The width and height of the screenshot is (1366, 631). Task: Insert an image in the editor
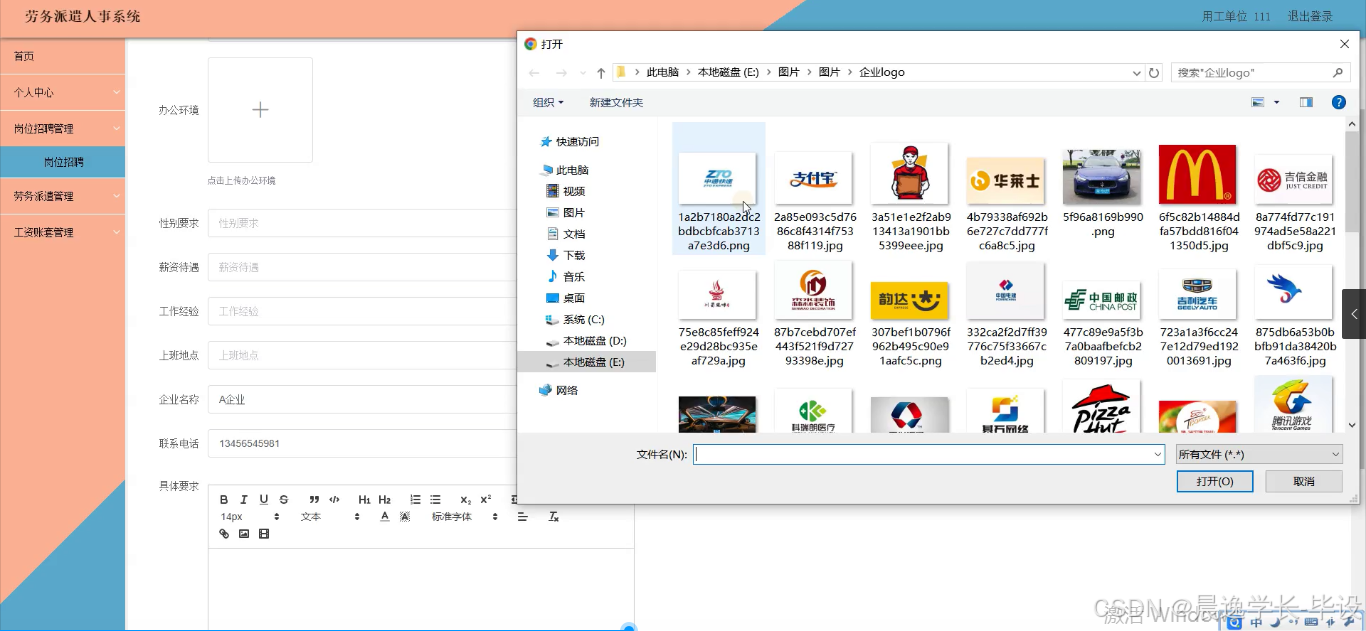244,534
